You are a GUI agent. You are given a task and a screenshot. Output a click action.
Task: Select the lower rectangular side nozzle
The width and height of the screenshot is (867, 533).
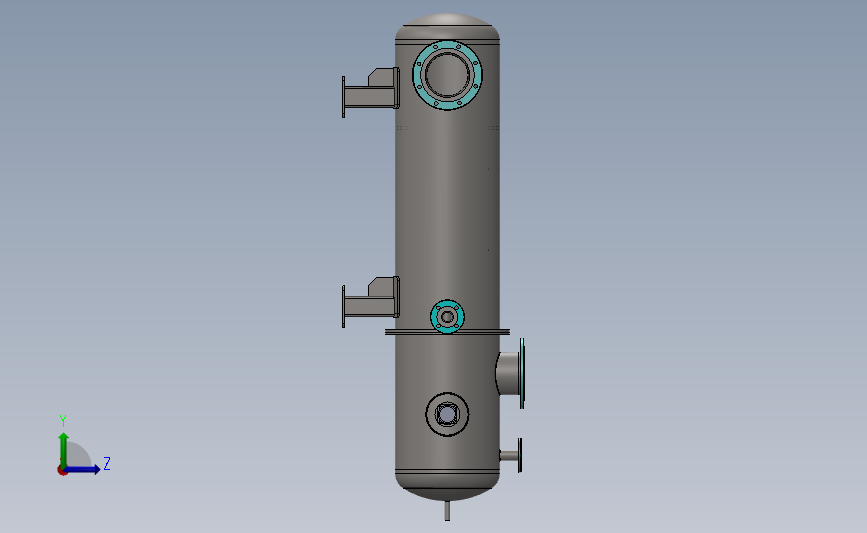(370, 302)
